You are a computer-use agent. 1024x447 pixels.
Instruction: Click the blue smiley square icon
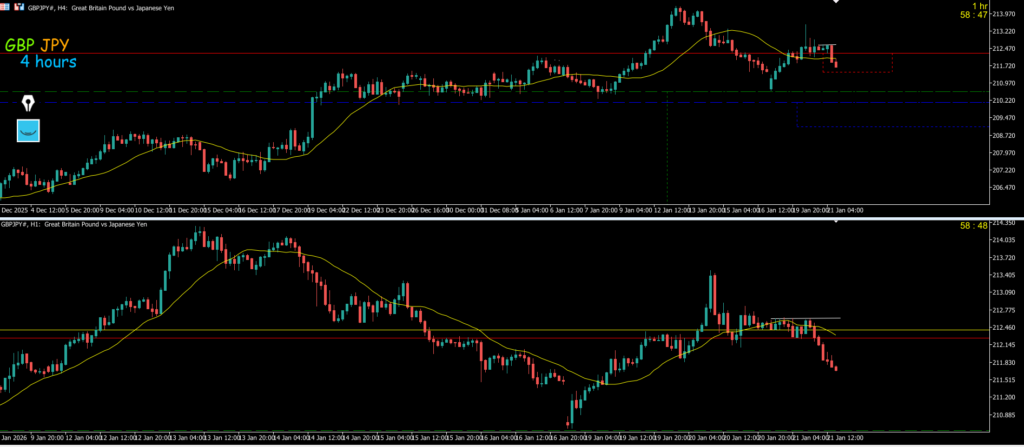tap(28, 130)
